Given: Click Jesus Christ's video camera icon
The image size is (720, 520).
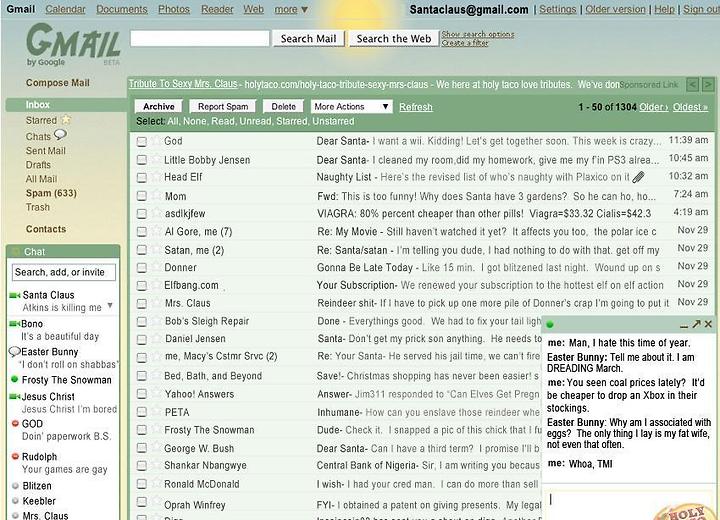Looking at the screenshot, I should (15, 396).
